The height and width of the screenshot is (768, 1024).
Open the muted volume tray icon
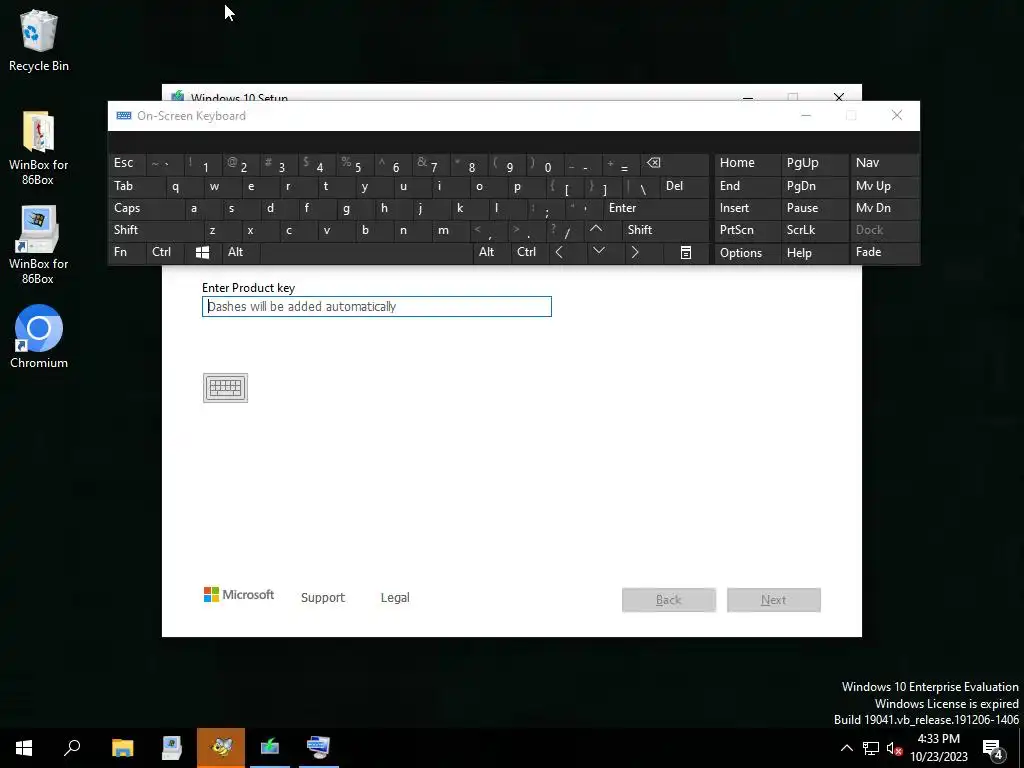(894, 748)
